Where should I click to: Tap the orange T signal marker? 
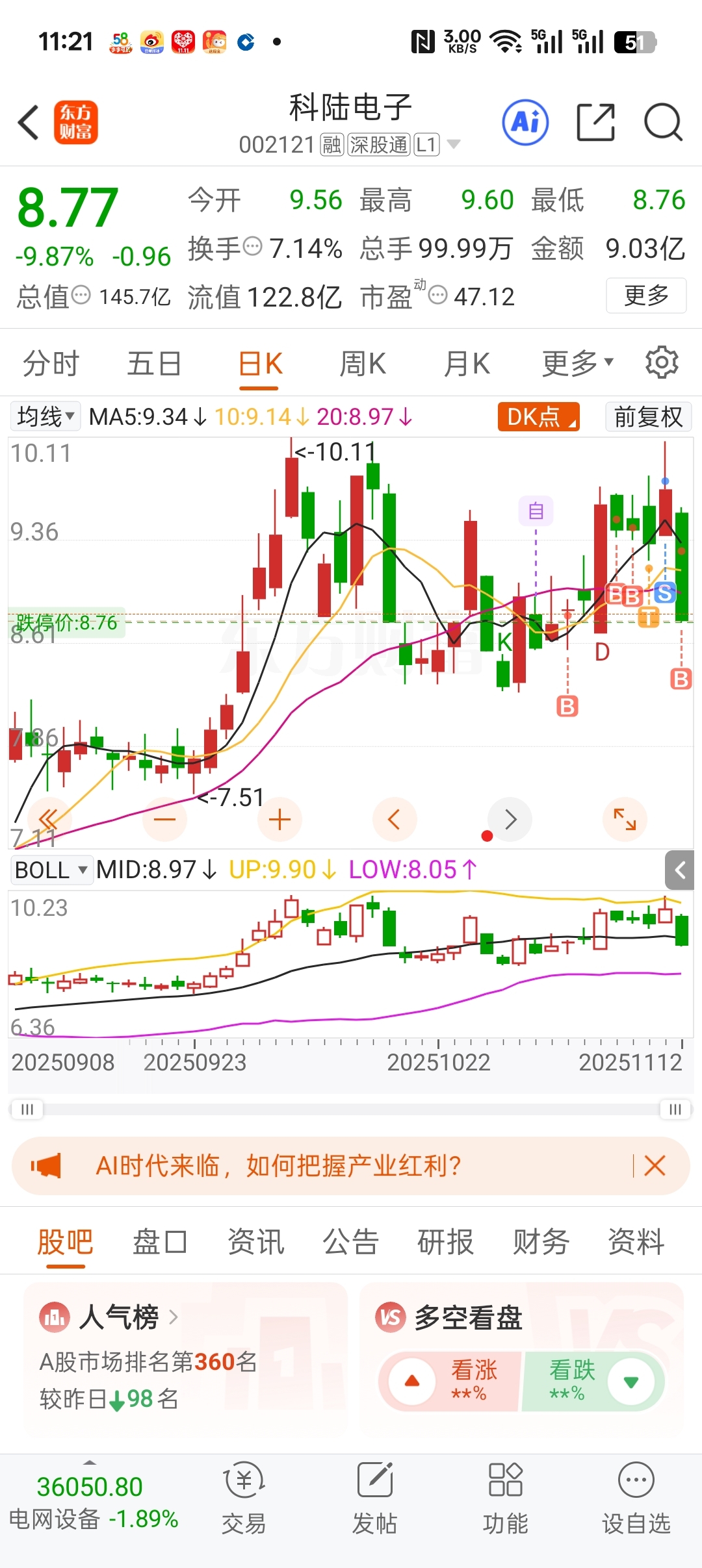point(648,616)
